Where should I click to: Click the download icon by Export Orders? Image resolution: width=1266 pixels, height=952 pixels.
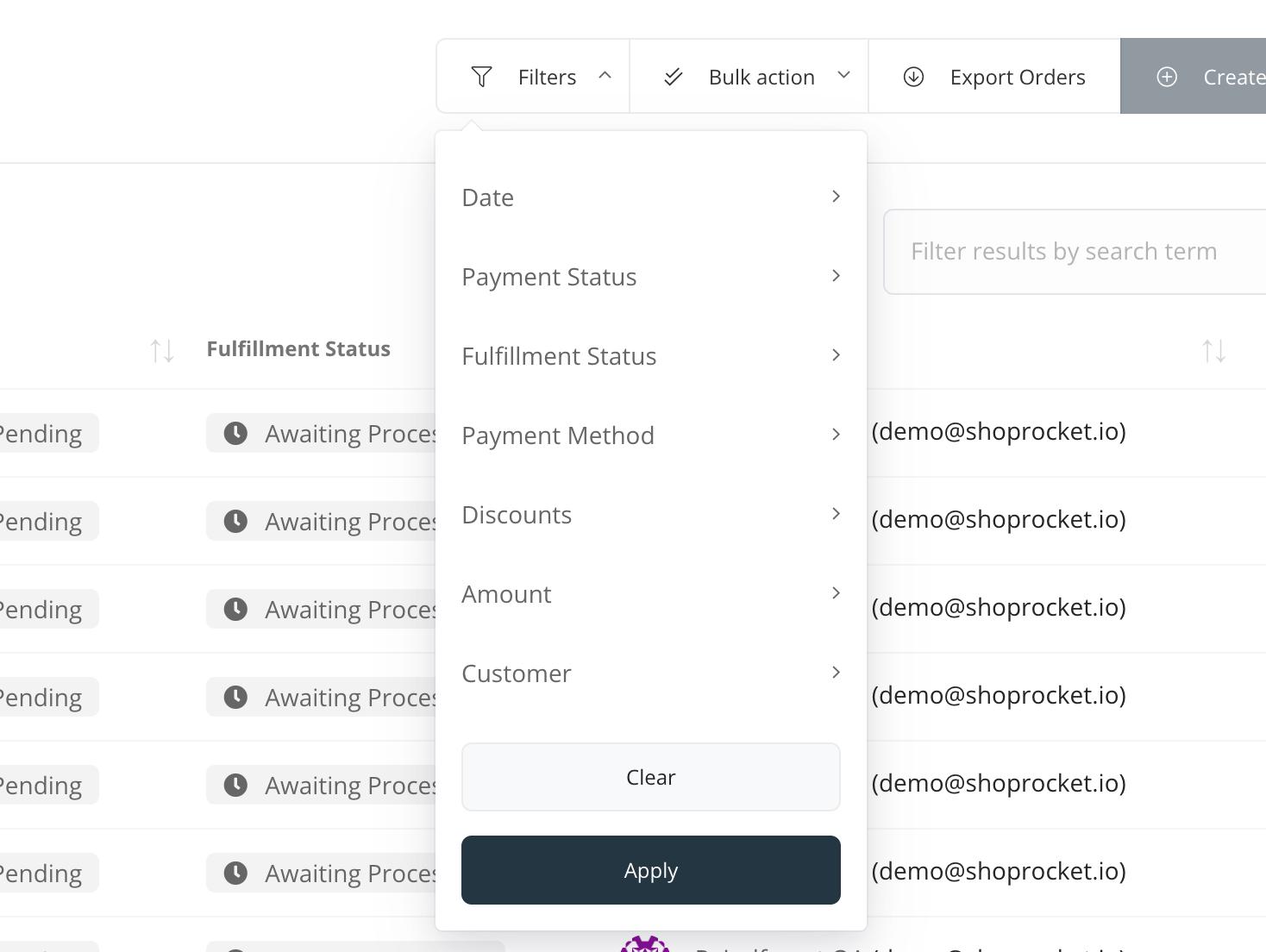913,77
